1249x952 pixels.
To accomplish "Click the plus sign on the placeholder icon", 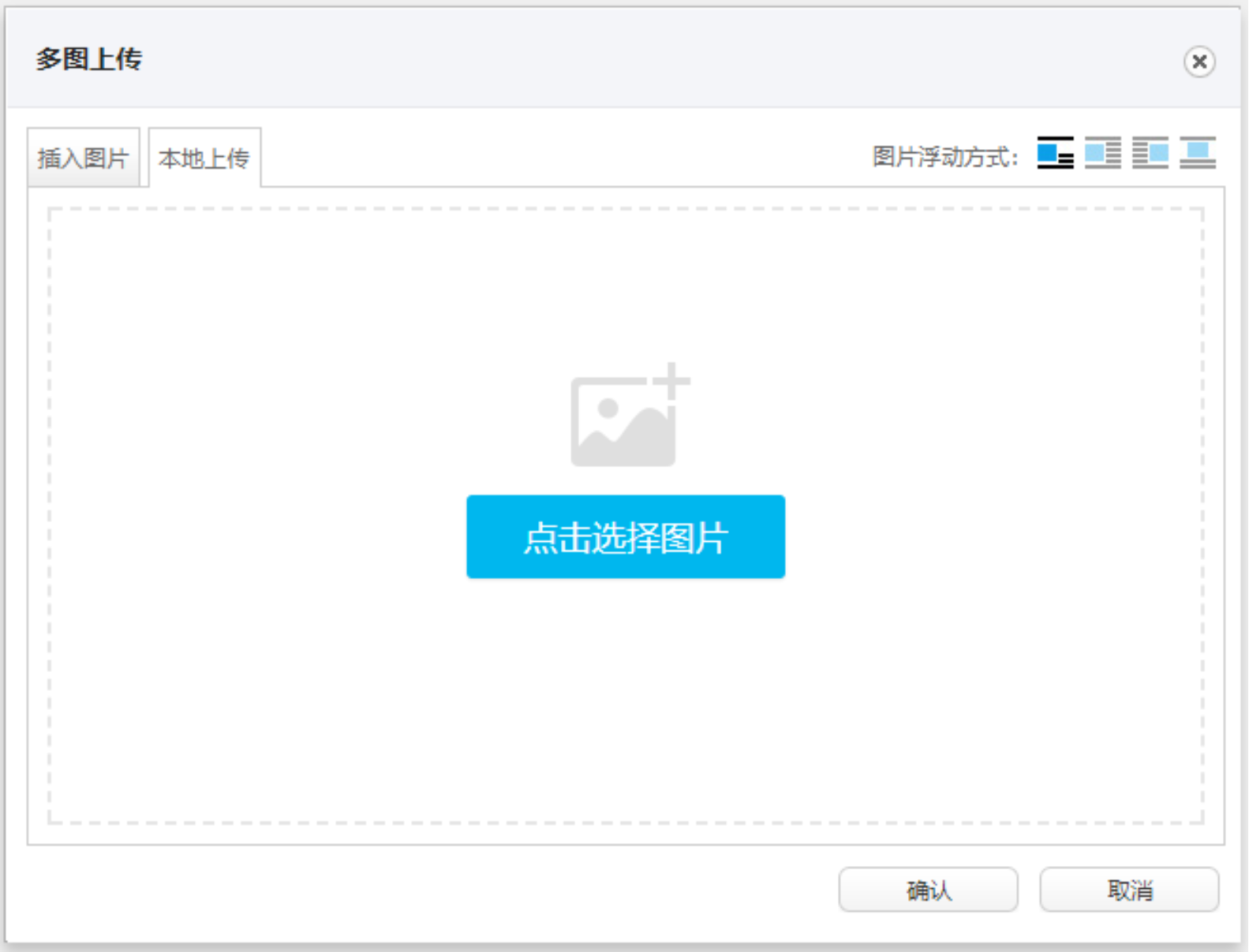I will [x=672, y=380].
